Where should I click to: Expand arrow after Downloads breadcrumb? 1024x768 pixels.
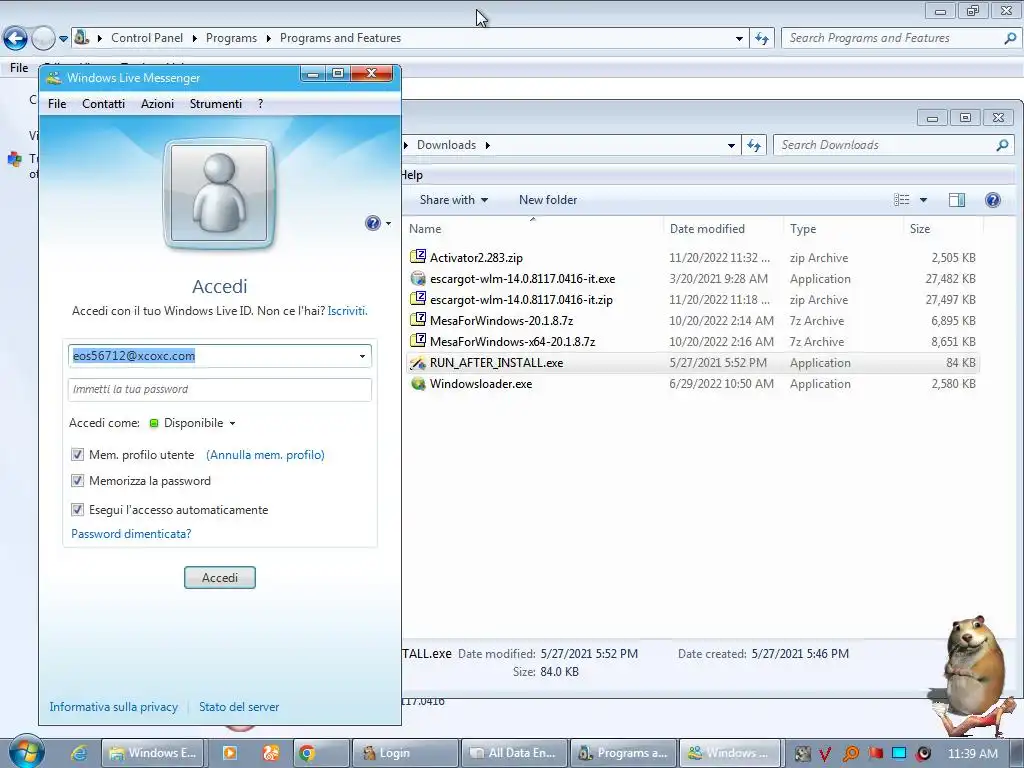tap(487, 145)
